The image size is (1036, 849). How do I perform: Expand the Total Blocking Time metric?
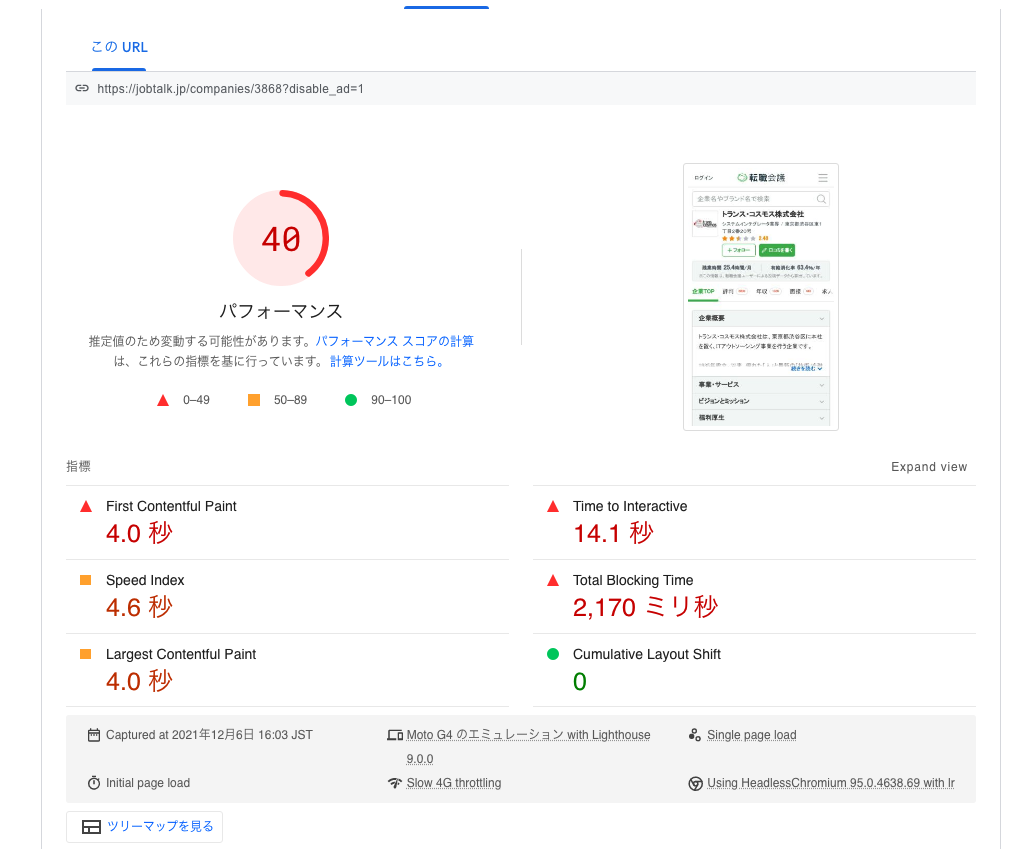754,597
